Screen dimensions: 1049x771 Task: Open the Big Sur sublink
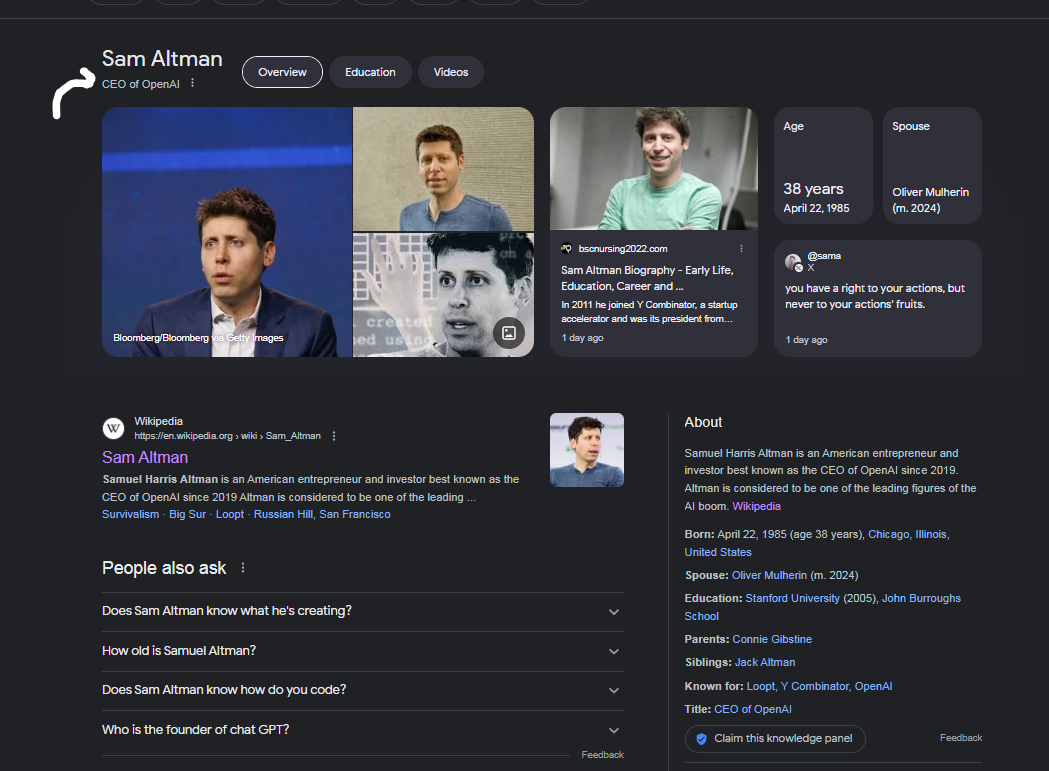187,514
